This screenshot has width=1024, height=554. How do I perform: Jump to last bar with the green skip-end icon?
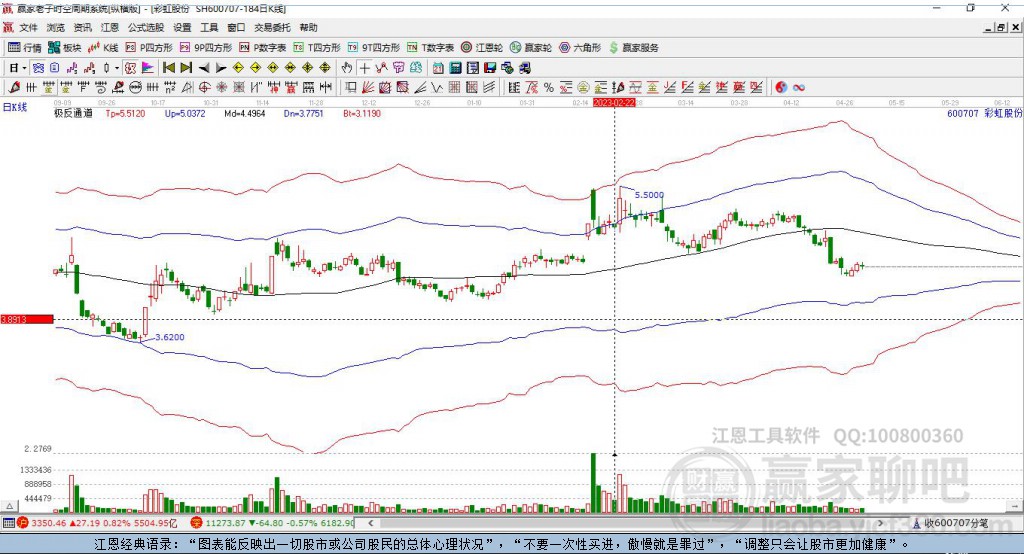[186, 68]
